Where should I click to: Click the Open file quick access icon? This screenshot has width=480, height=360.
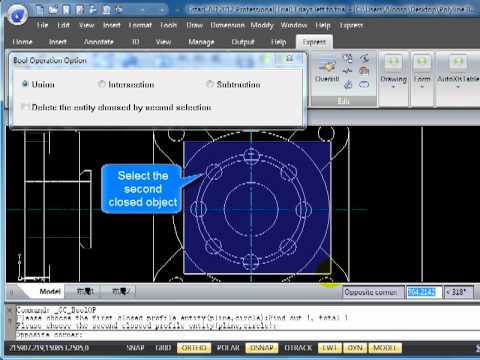[x=53, y=10]
